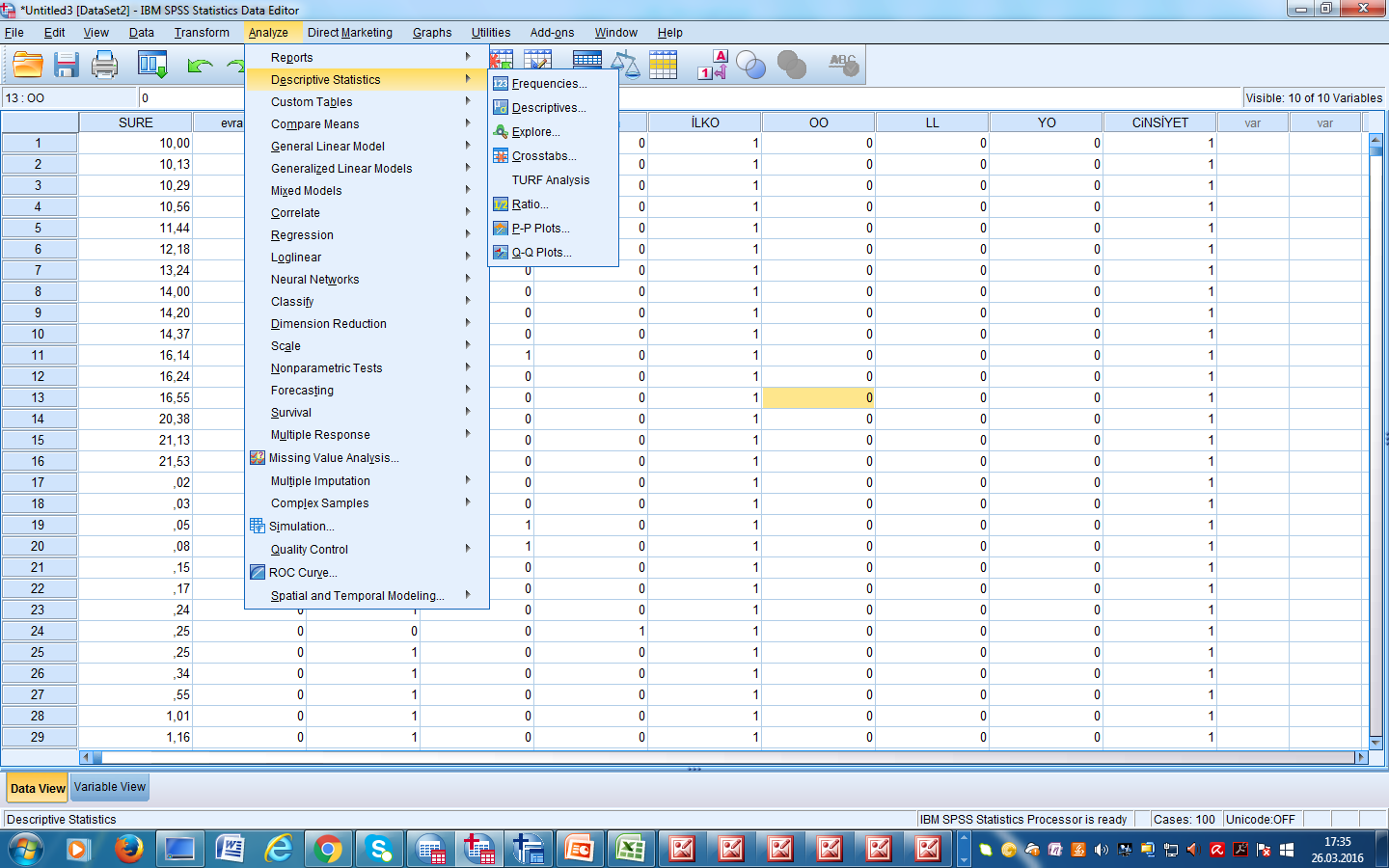Click the Split File toolbar icon
1389x868 pixels.
586,63
